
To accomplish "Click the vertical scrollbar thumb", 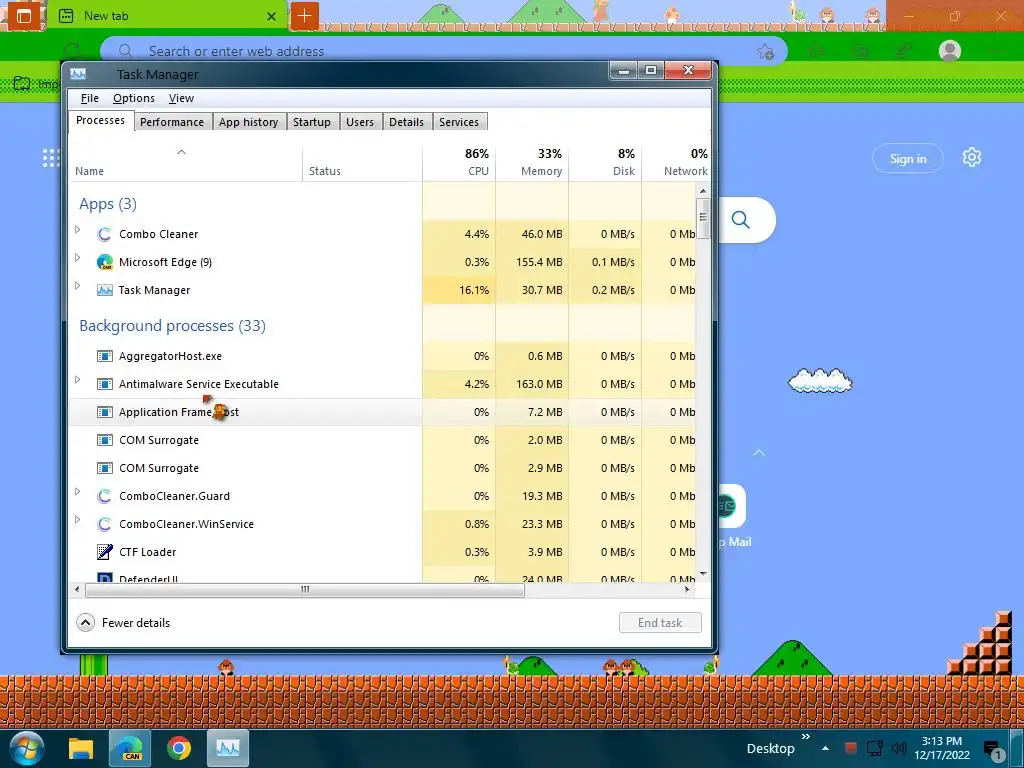I will (703, 218).
